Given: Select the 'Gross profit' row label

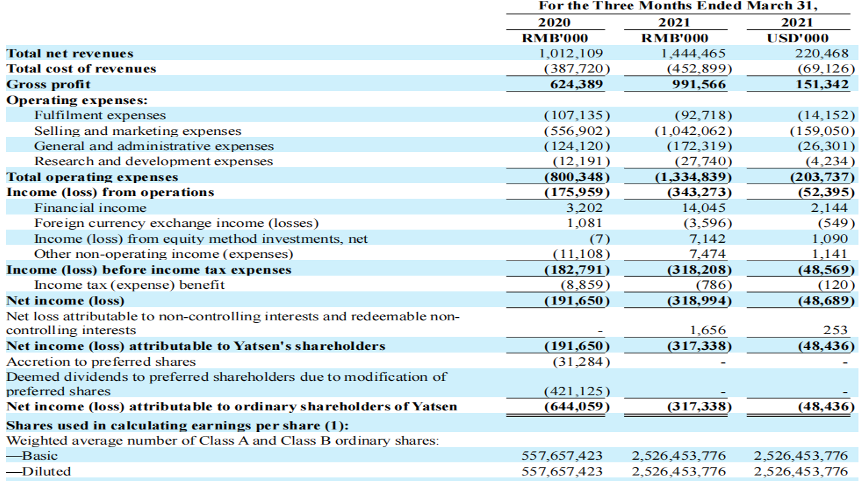Looking at the screenshot, I should click(x=48, y=84).
